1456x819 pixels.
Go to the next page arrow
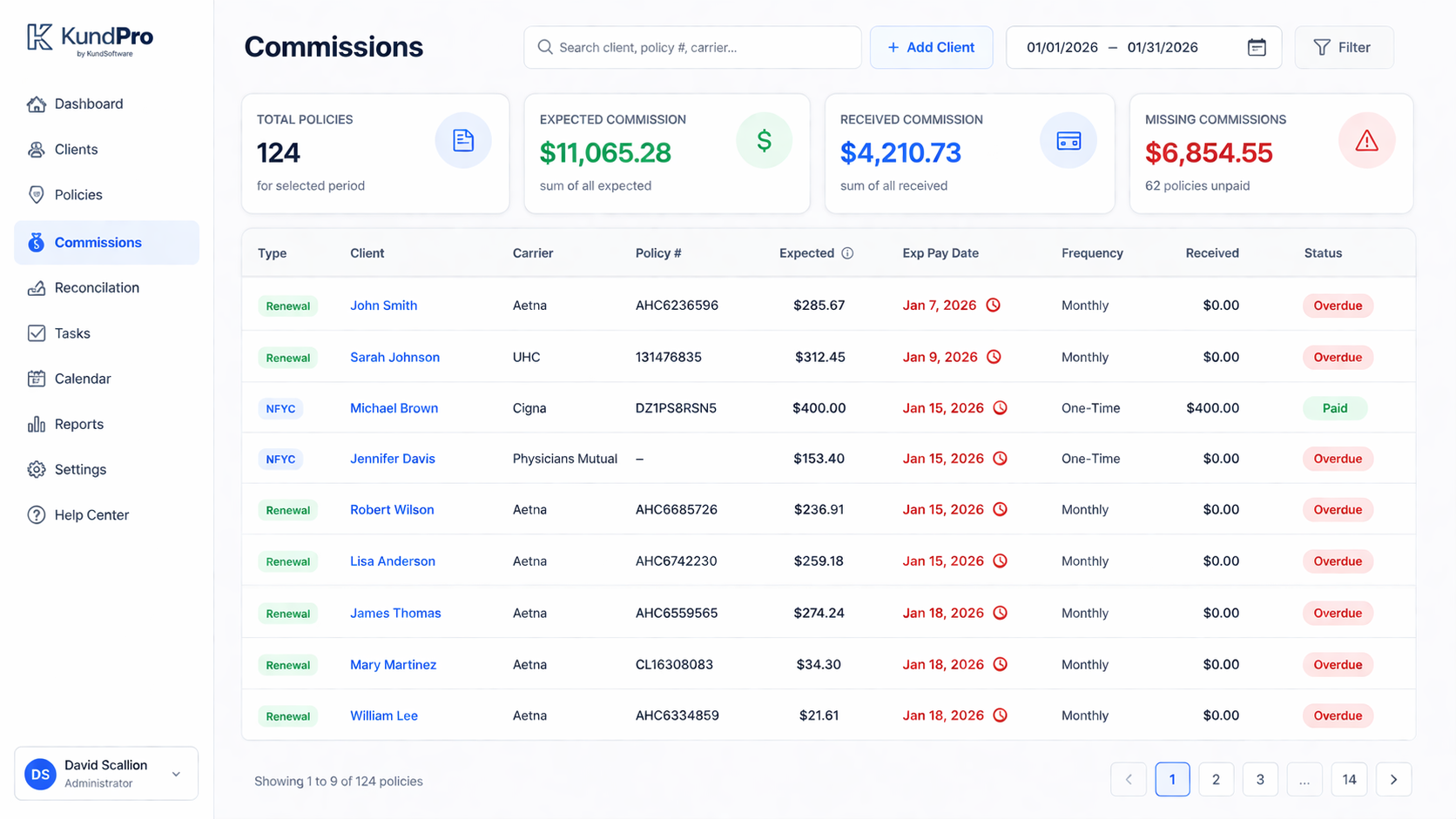[x=1393, y=780]
